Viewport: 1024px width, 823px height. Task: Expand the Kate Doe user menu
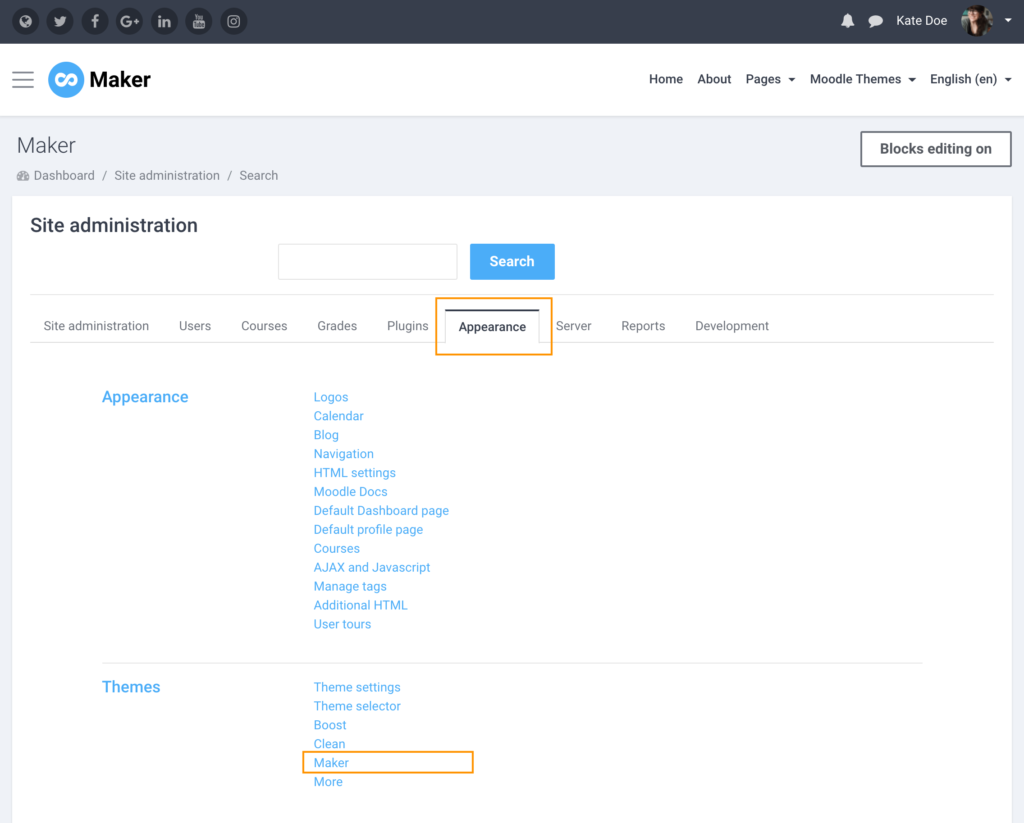pyautogui.click(x=921, y=20)
